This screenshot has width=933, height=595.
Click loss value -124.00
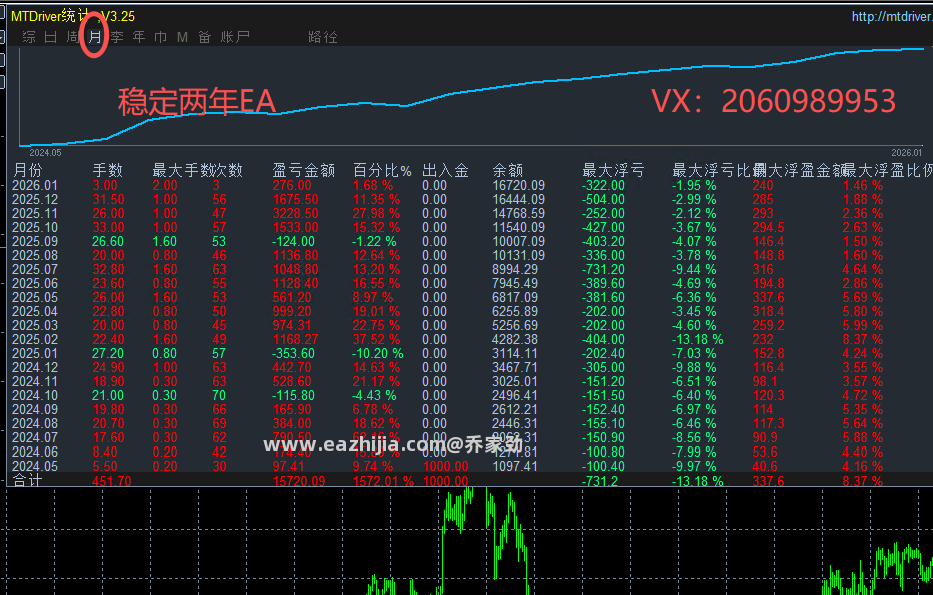[x=293, y=242]
